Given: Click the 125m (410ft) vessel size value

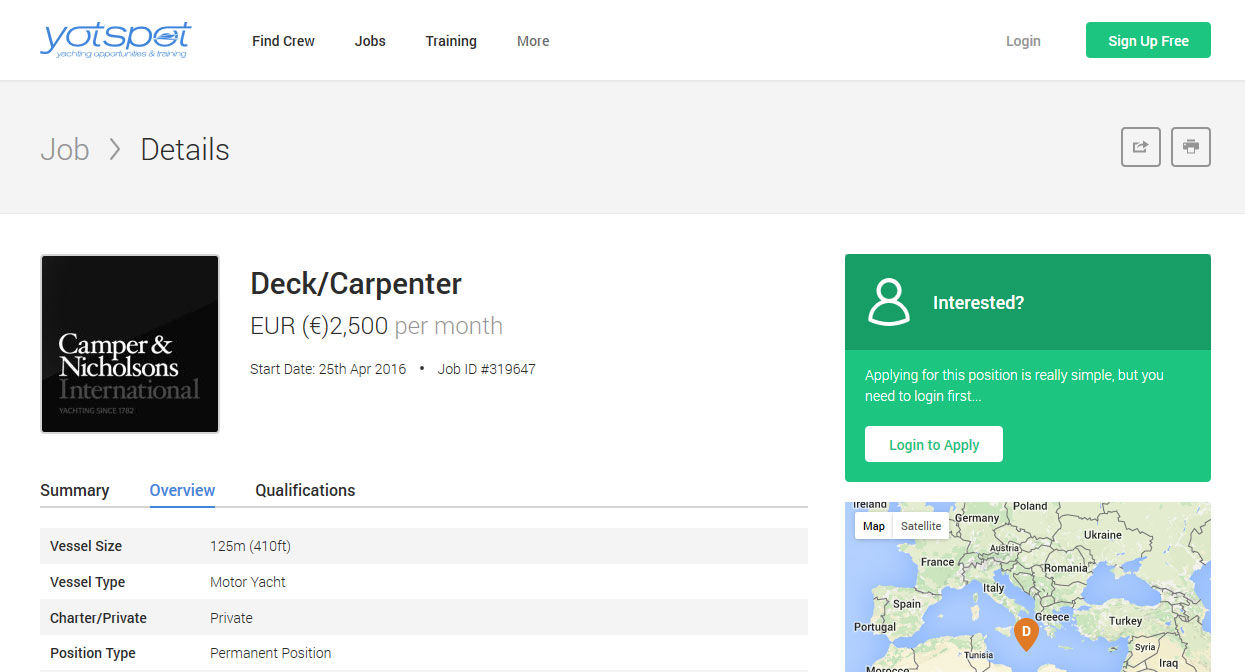Looking at the screenshot, I should pyautogui.click(x=250, y=546).
